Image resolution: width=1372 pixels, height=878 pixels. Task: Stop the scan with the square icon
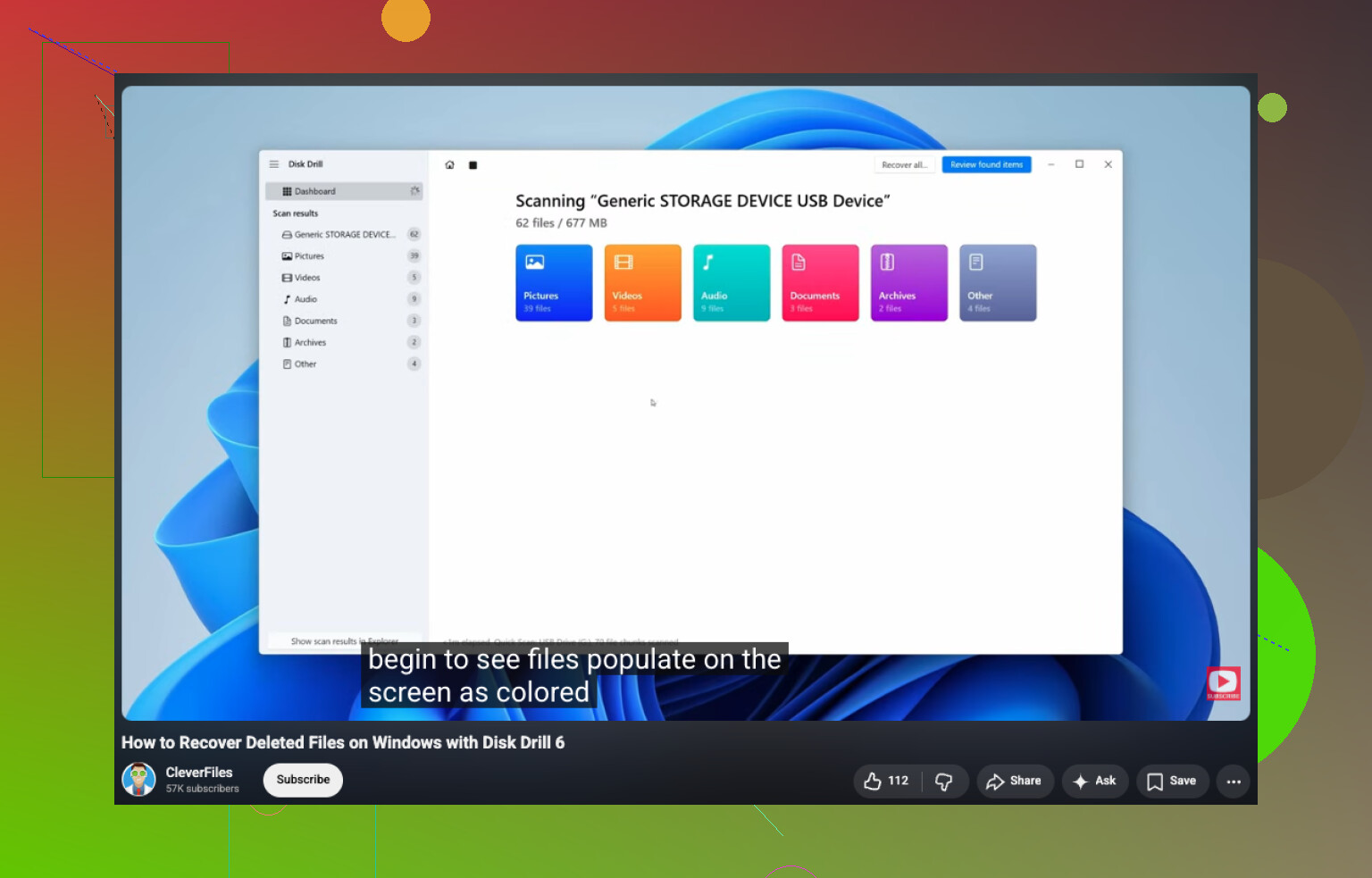(473, 165)
